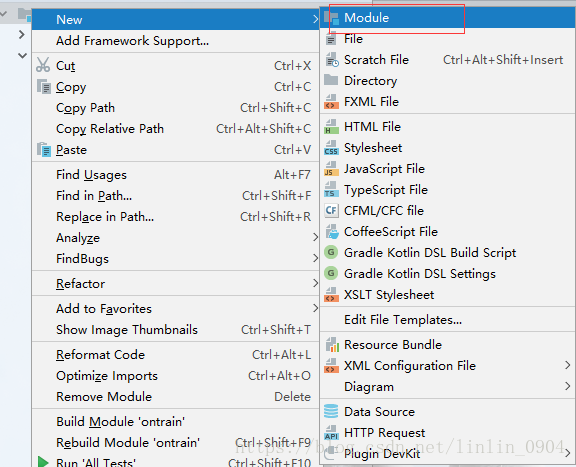Viewport: 576px width, 467px height.
Task: Choose Reformat Code
Action: 175,355
